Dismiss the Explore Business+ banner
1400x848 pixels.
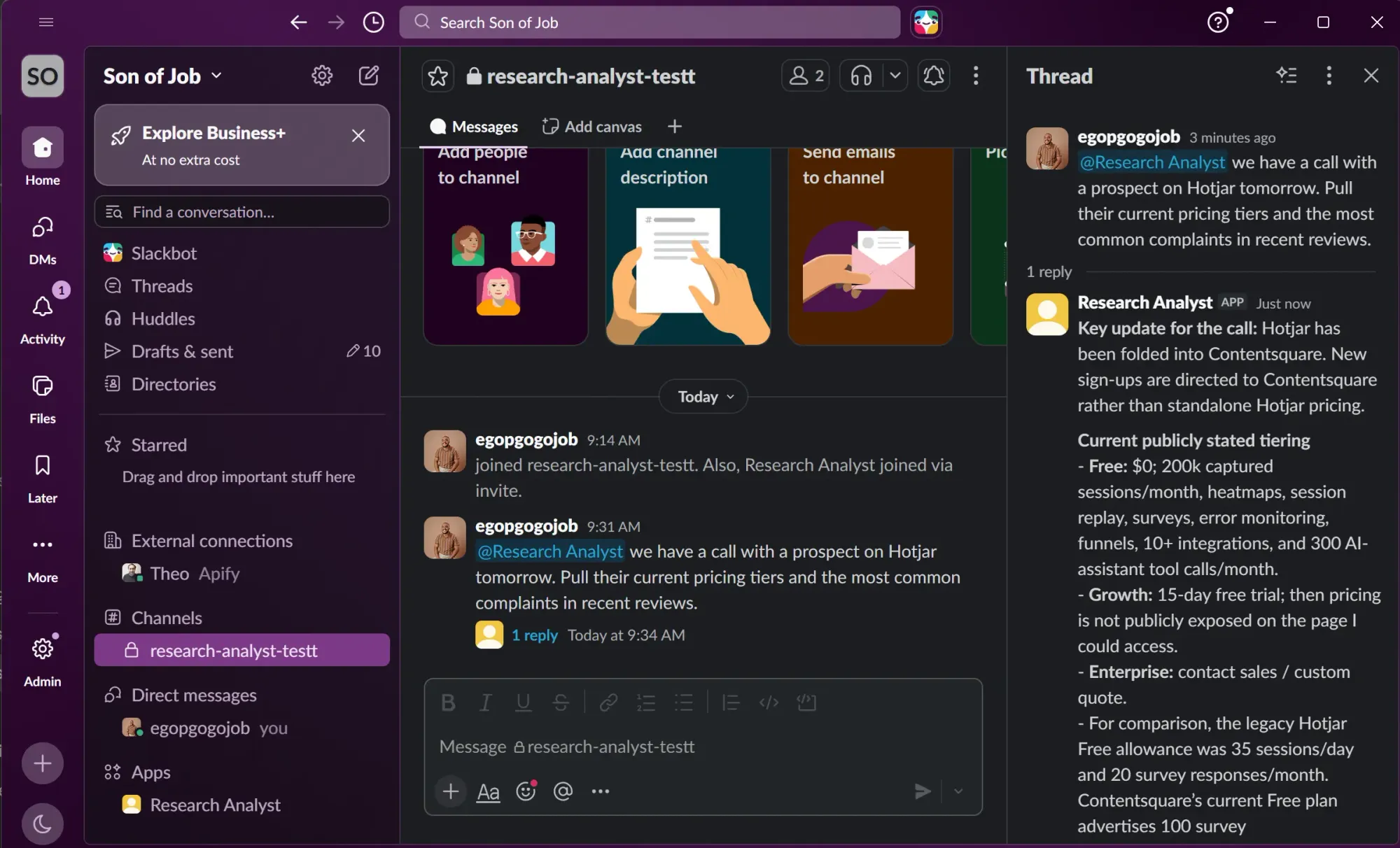[x=358, y=136]
